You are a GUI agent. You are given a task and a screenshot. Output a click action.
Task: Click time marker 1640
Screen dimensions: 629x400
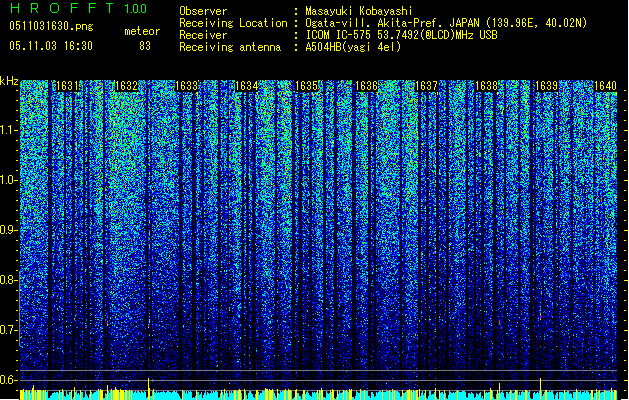click(x=605, y=86)
